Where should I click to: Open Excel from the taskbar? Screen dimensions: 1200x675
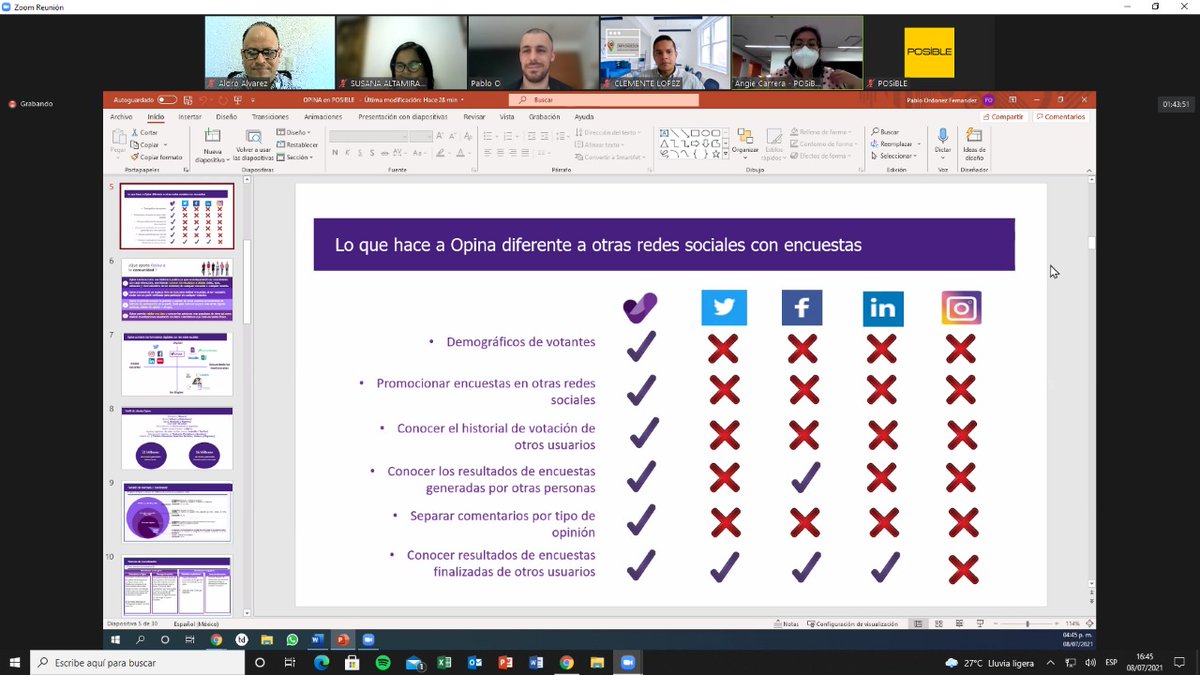coord(445,662)
